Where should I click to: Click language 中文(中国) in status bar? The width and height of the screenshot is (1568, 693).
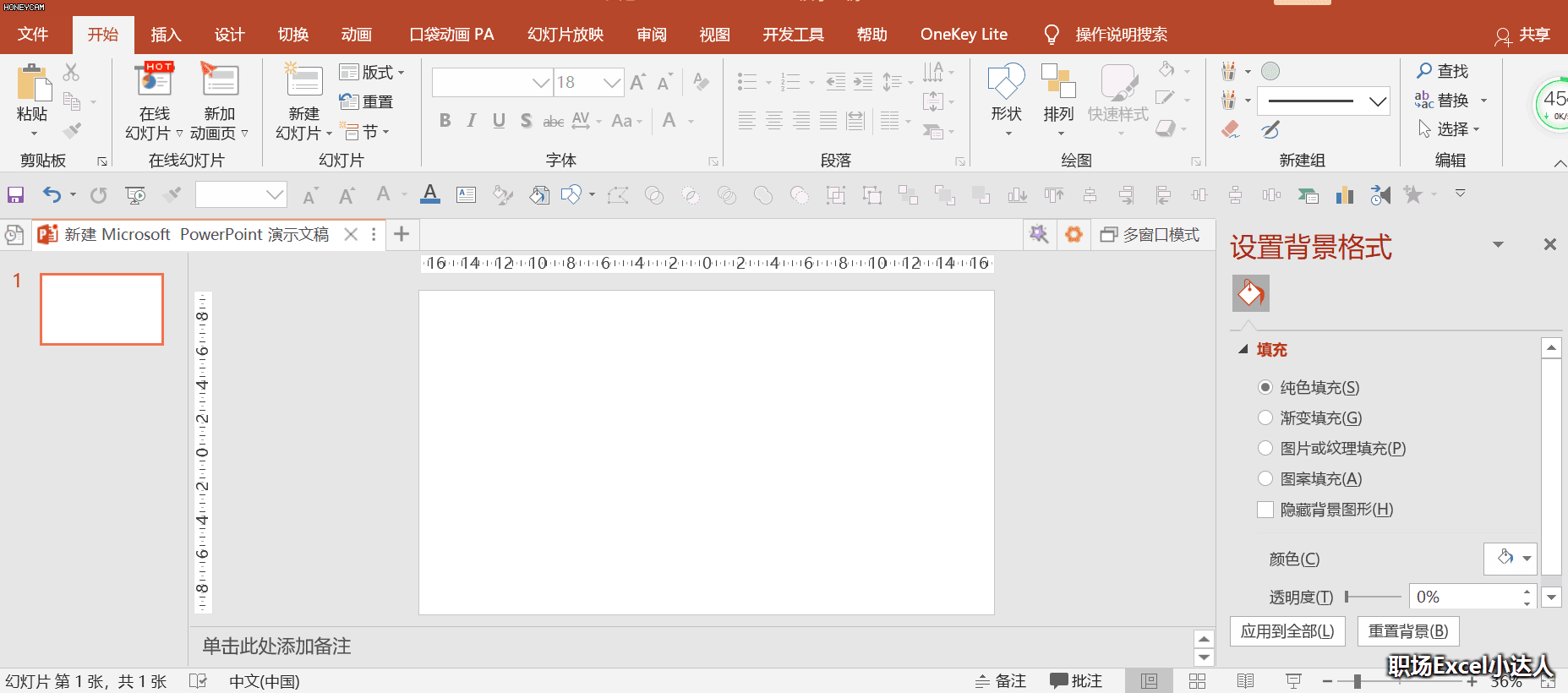coord(264,681)
